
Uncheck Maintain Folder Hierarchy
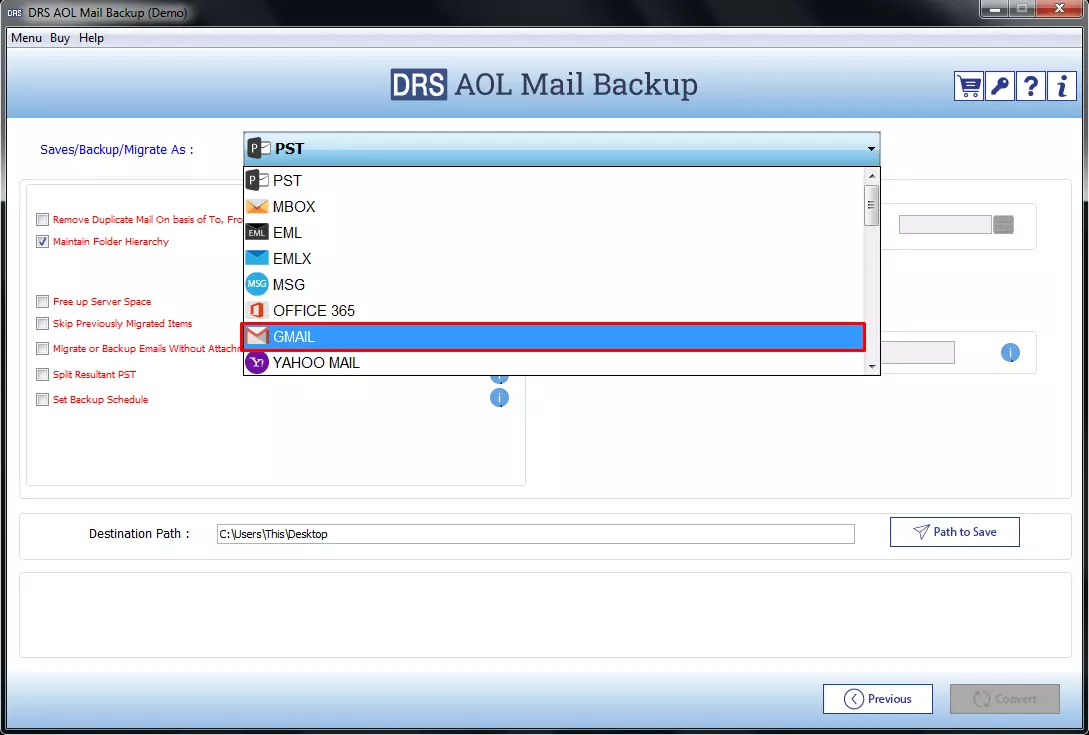pos(42,242)
